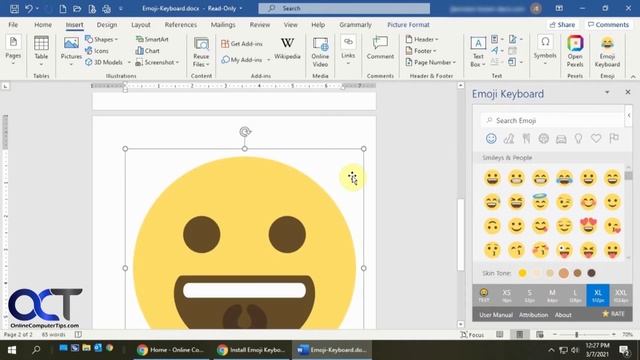The height and width of the screenshot is (360, 640).
Task: Choose XL emoji size
Action: point(598,295)
